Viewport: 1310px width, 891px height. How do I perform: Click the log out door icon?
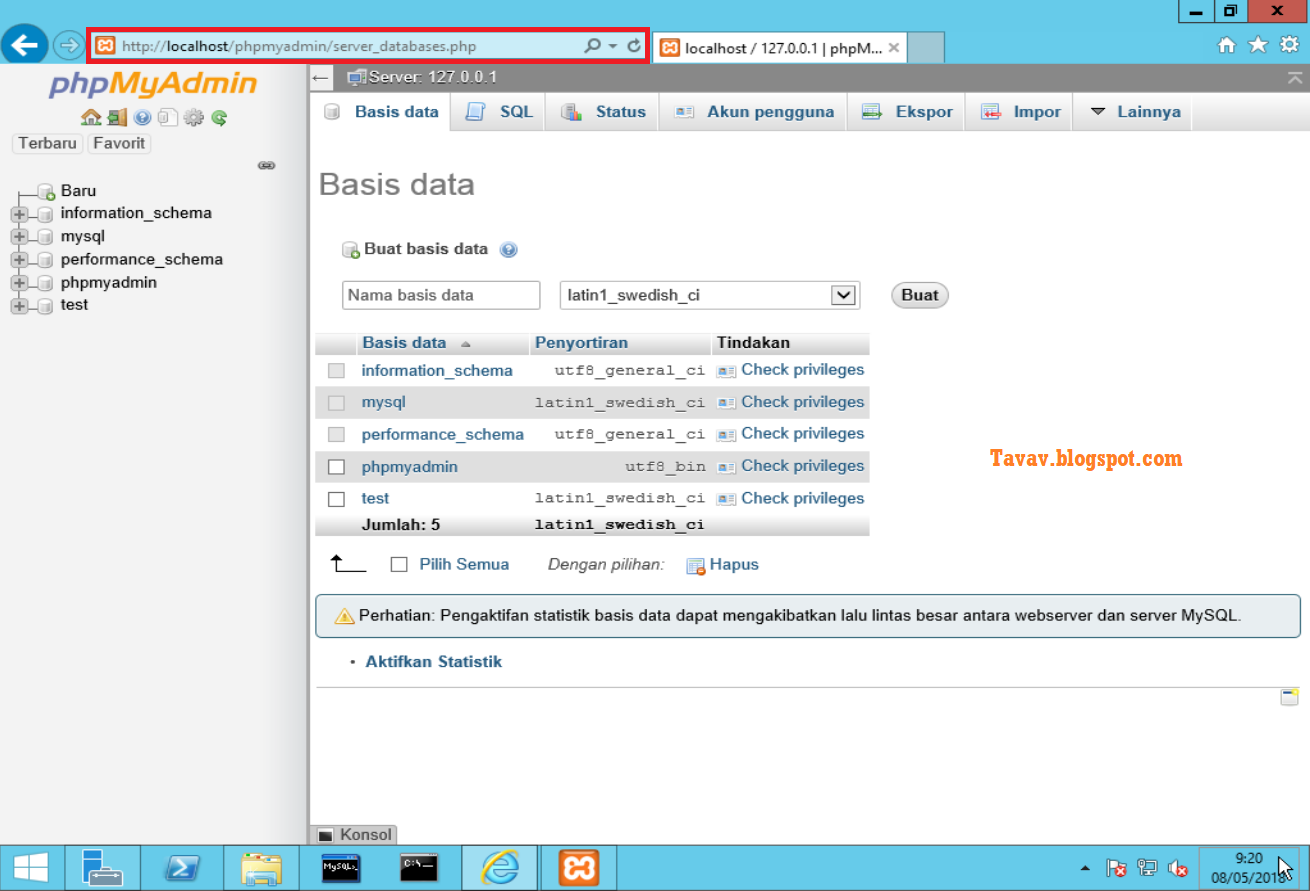[117, 117]
